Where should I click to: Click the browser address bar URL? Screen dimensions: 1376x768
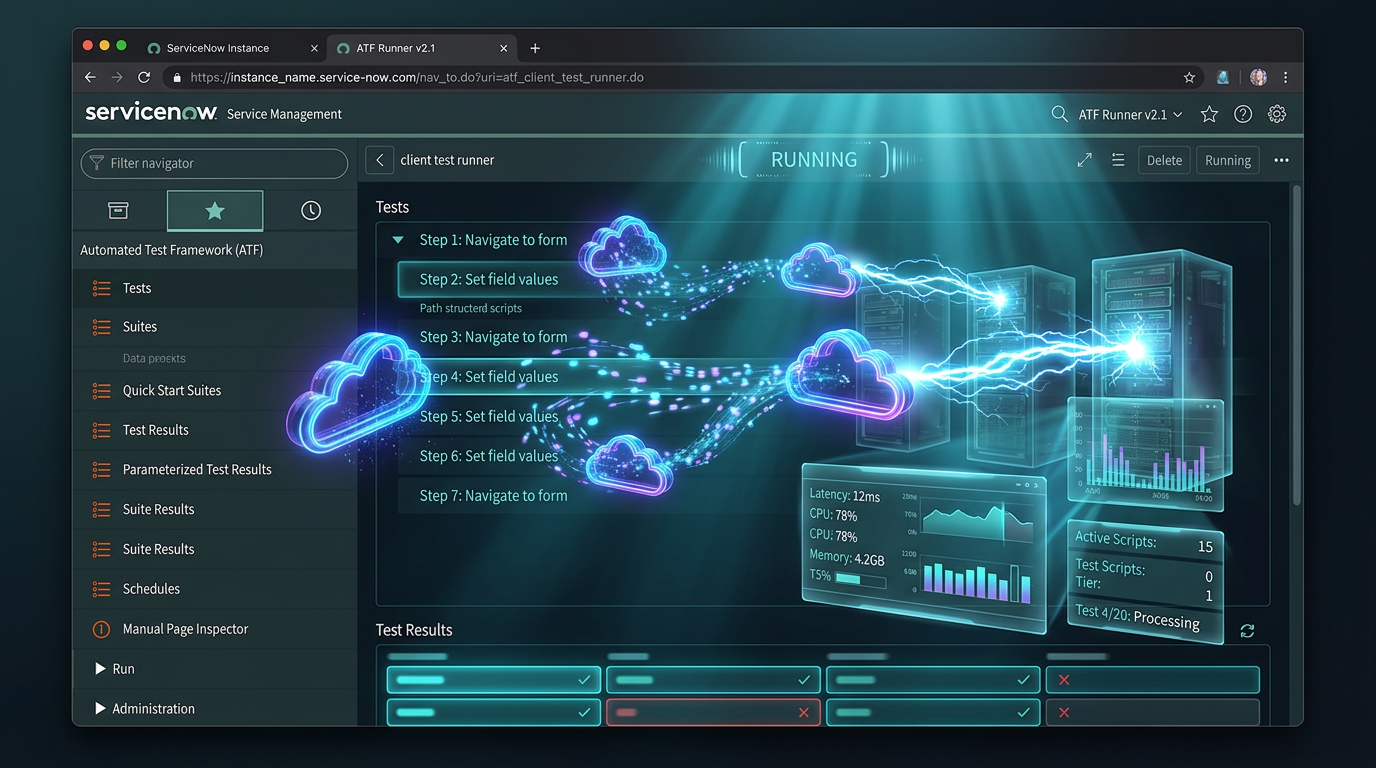[416, 77]
